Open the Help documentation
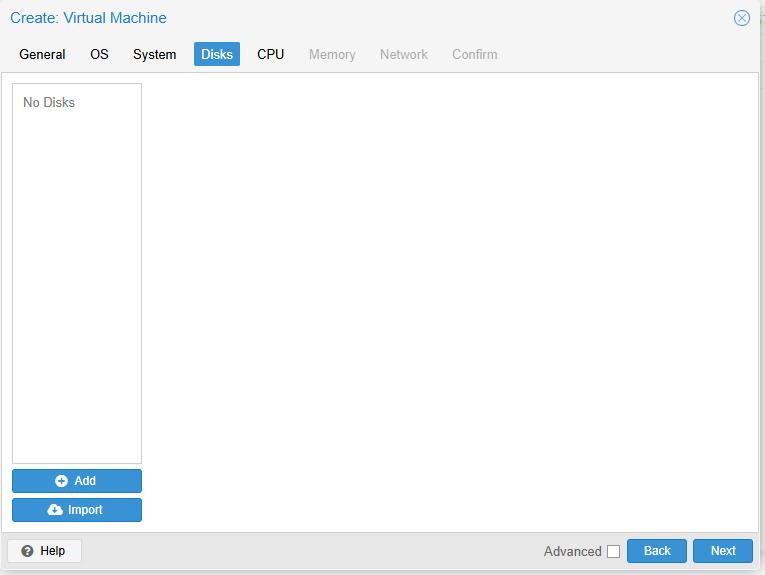This screenshot has width=765, height=575. (x=44, y=551)
